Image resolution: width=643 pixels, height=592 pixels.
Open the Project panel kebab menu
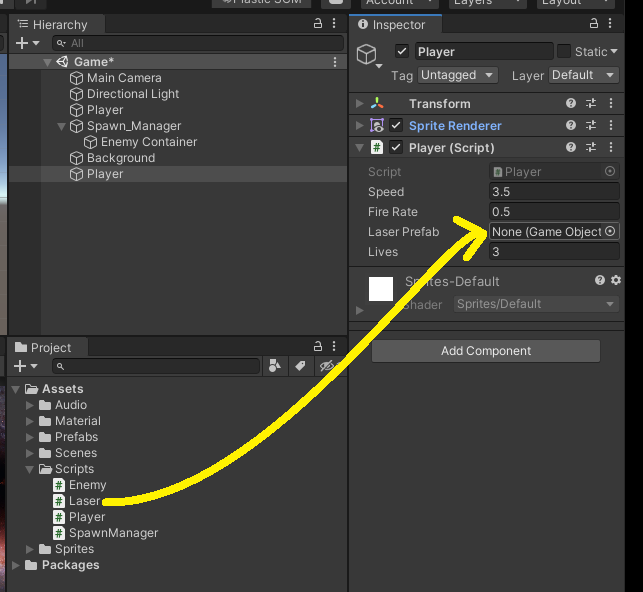tap(334, 346)
